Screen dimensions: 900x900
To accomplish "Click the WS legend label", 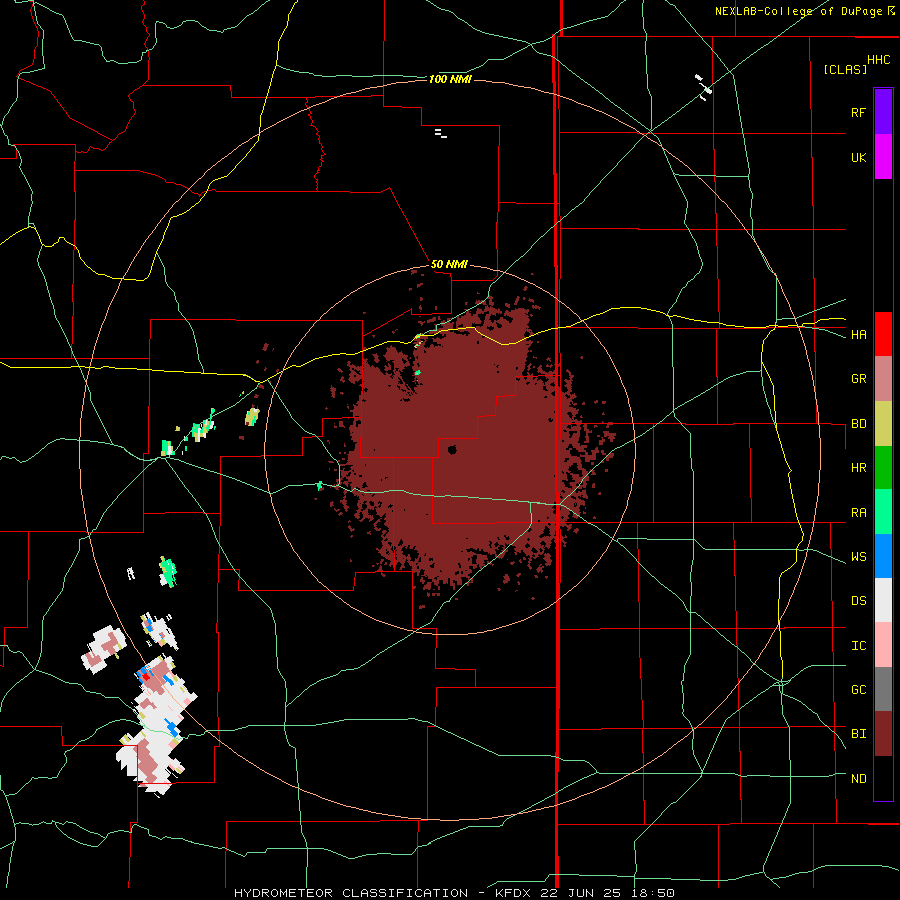I will (858, 556).
